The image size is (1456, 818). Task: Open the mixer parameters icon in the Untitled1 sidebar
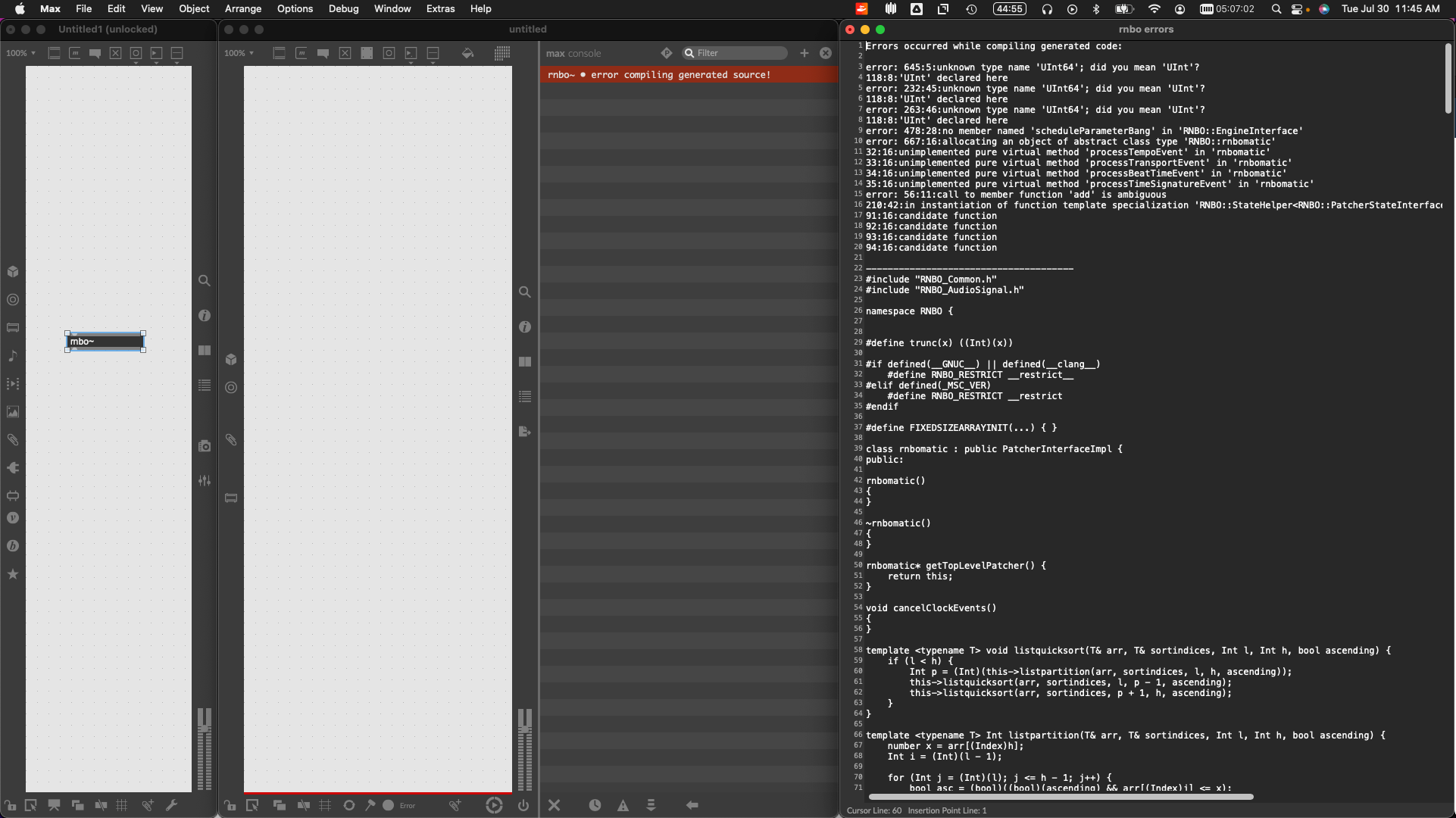(x=204, y=480)
